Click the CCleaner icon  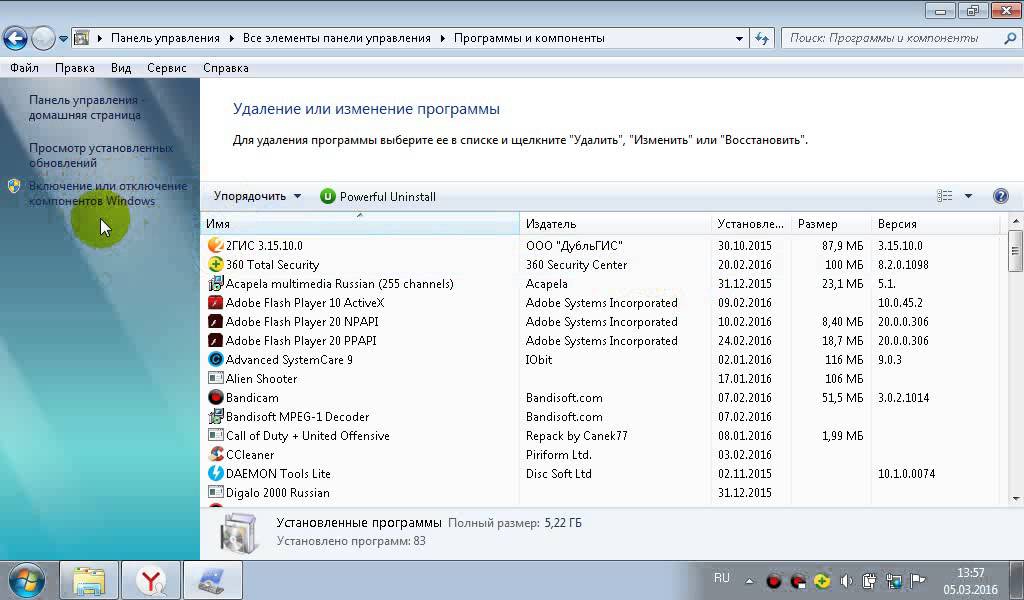[x=216, y=454]
